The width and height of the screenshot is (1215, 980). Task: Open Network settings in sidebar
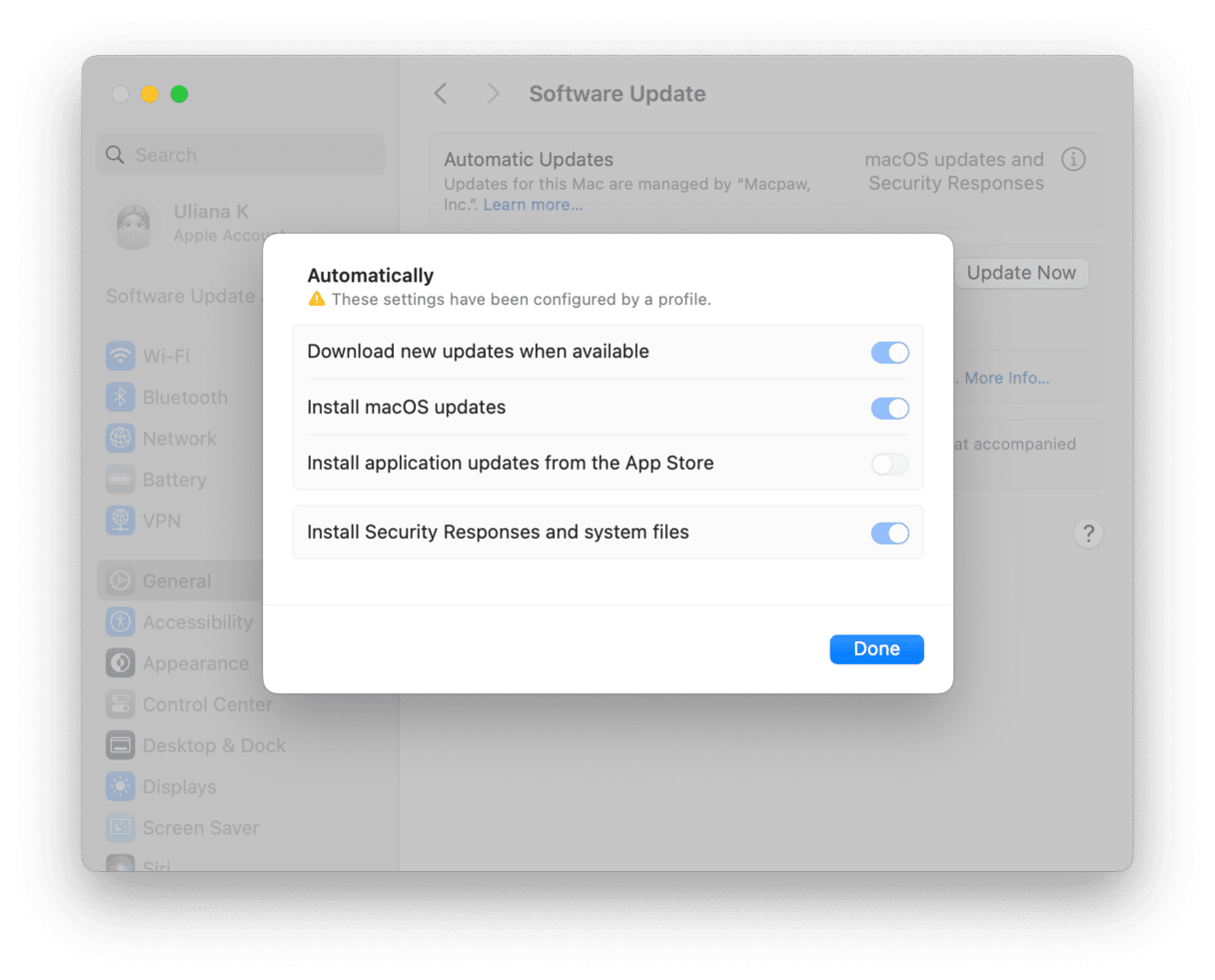[161, 439]
